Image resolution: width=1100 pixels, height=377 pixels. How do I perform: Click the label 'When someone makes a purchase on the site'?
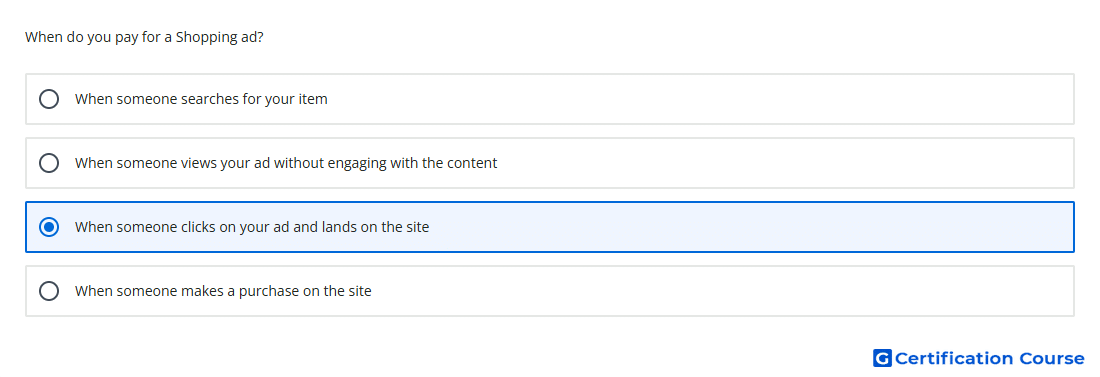(x=223, y=291)
